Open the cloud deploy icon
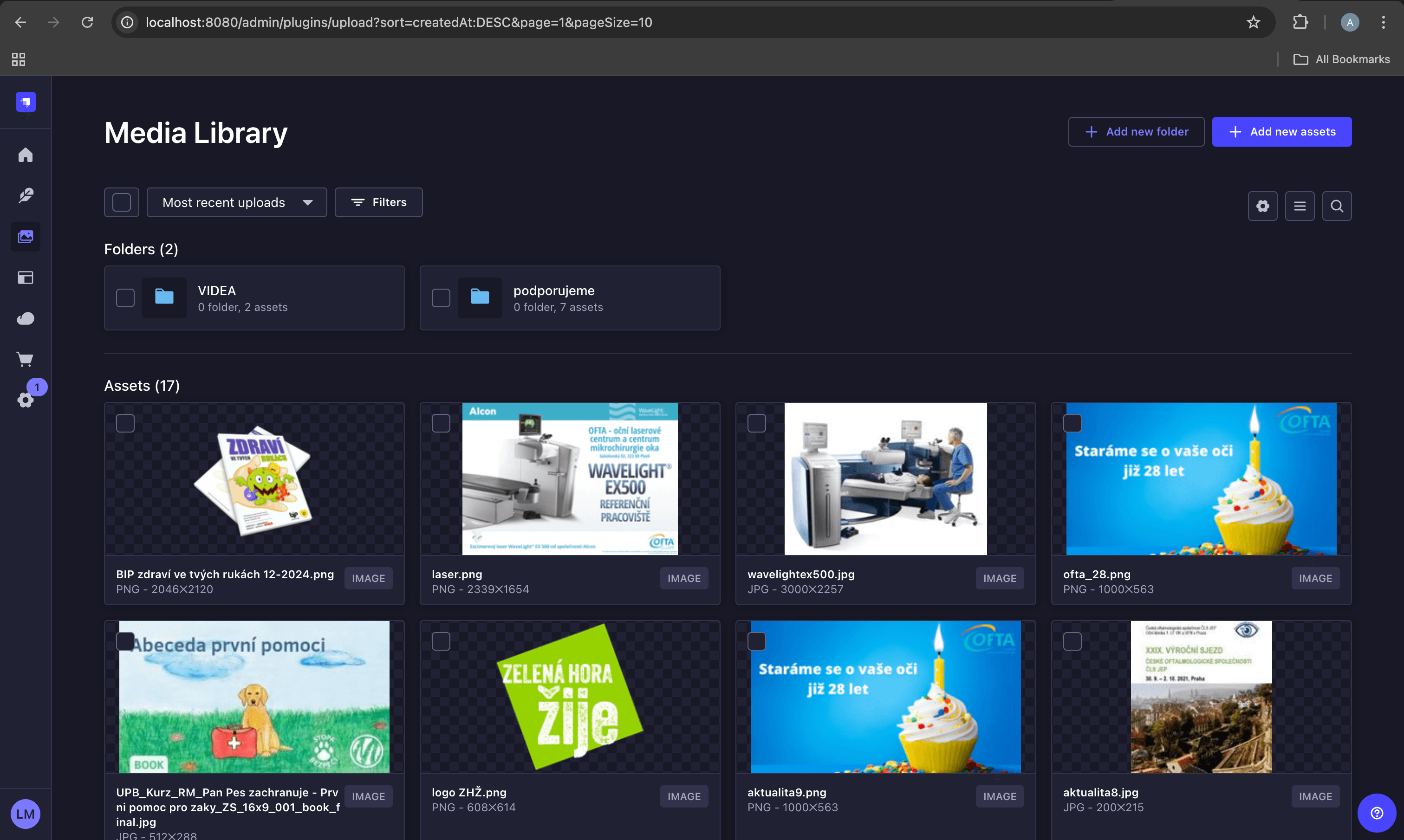The height and width of the screenshot is (840, 1404). pyautogui.click(x=26, y=319)
